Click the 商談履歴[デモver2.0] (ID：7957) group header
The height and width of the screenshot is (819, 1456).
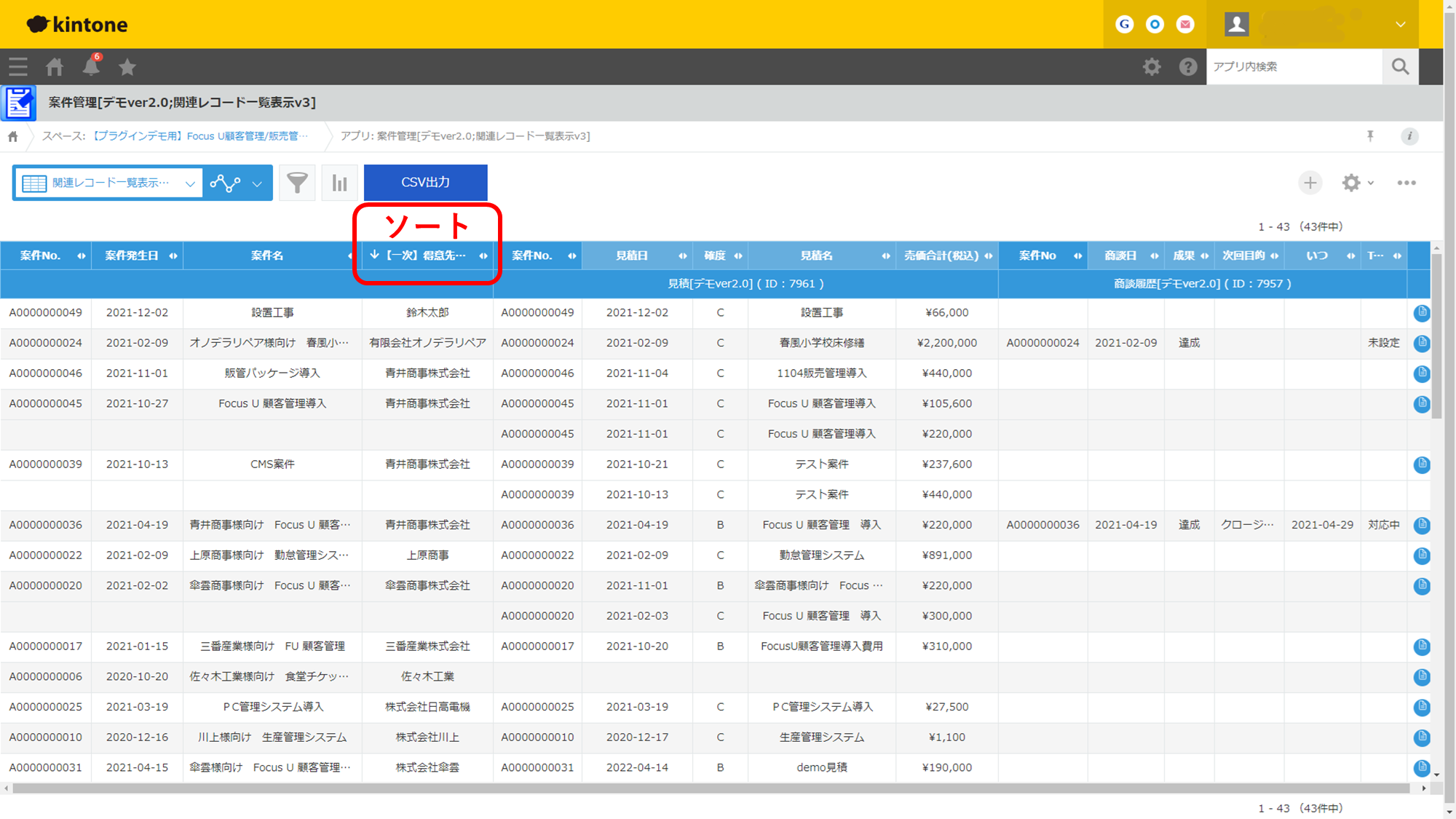coord(1203,284)
